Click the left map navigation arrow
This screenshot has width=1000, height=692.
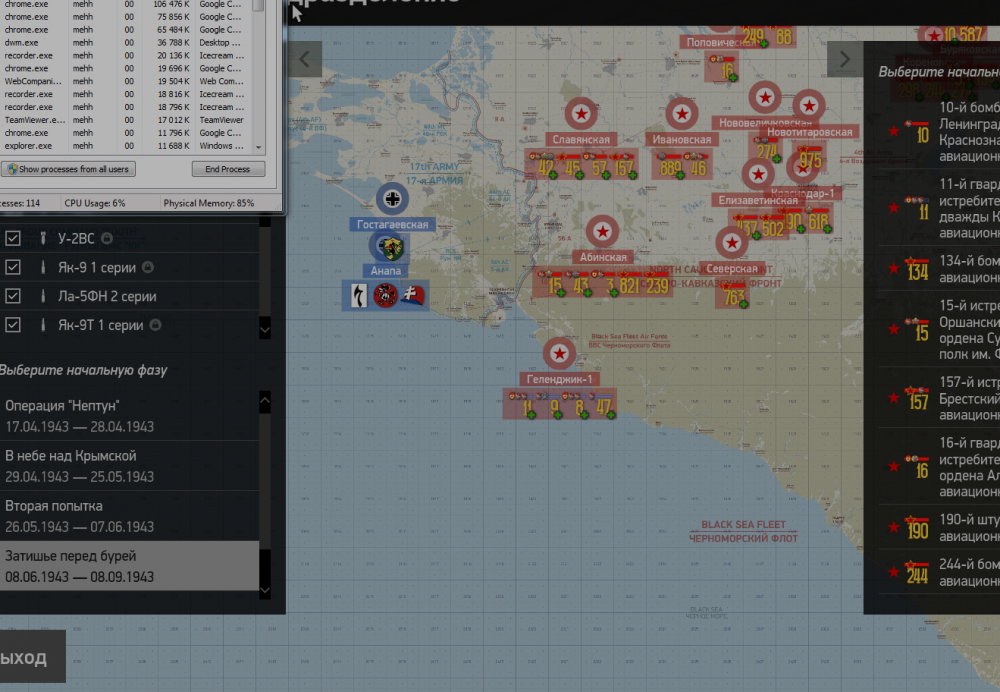point(304,59)
